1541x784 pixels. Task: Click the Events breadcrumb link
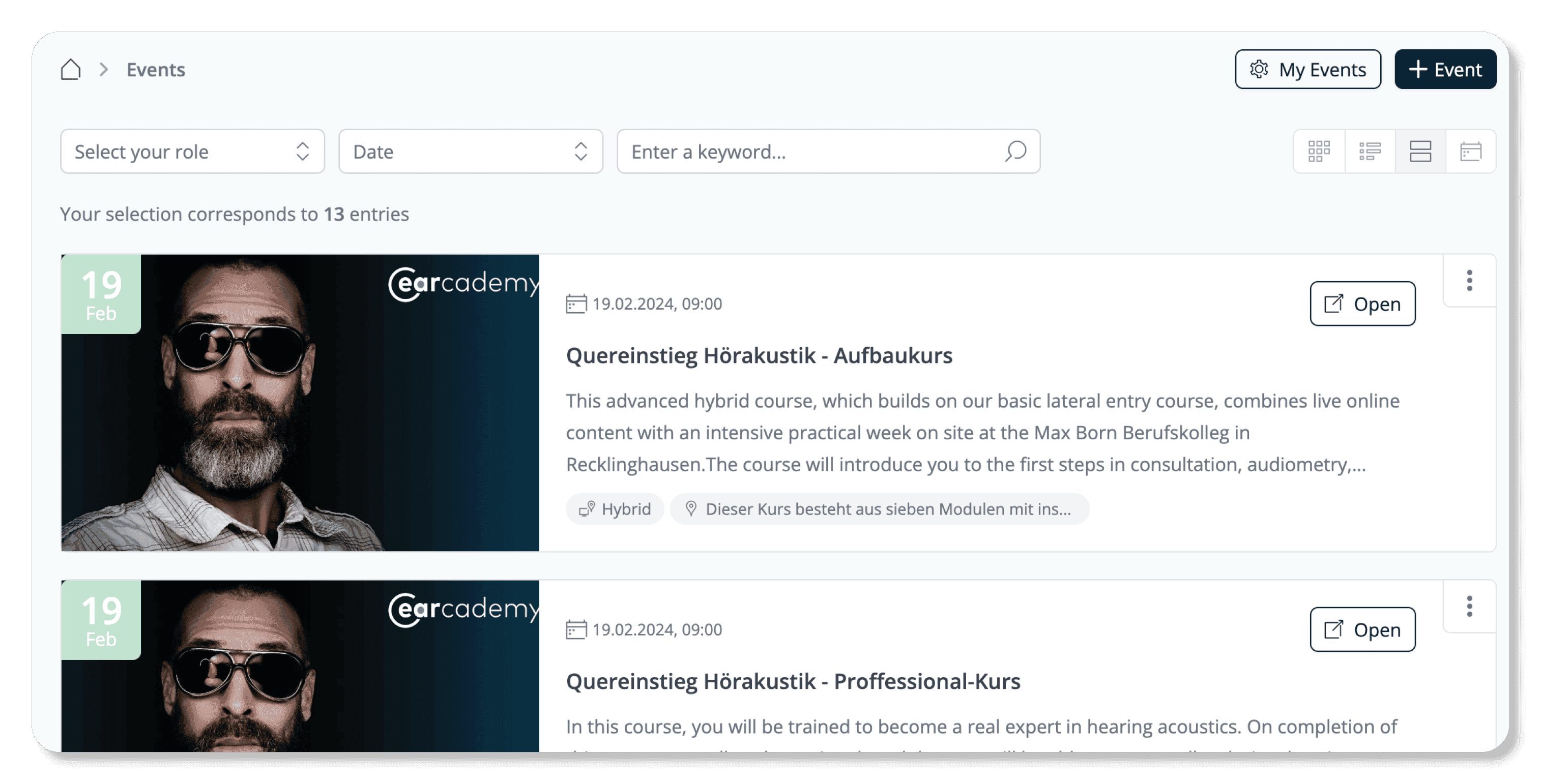click(156, 69)
